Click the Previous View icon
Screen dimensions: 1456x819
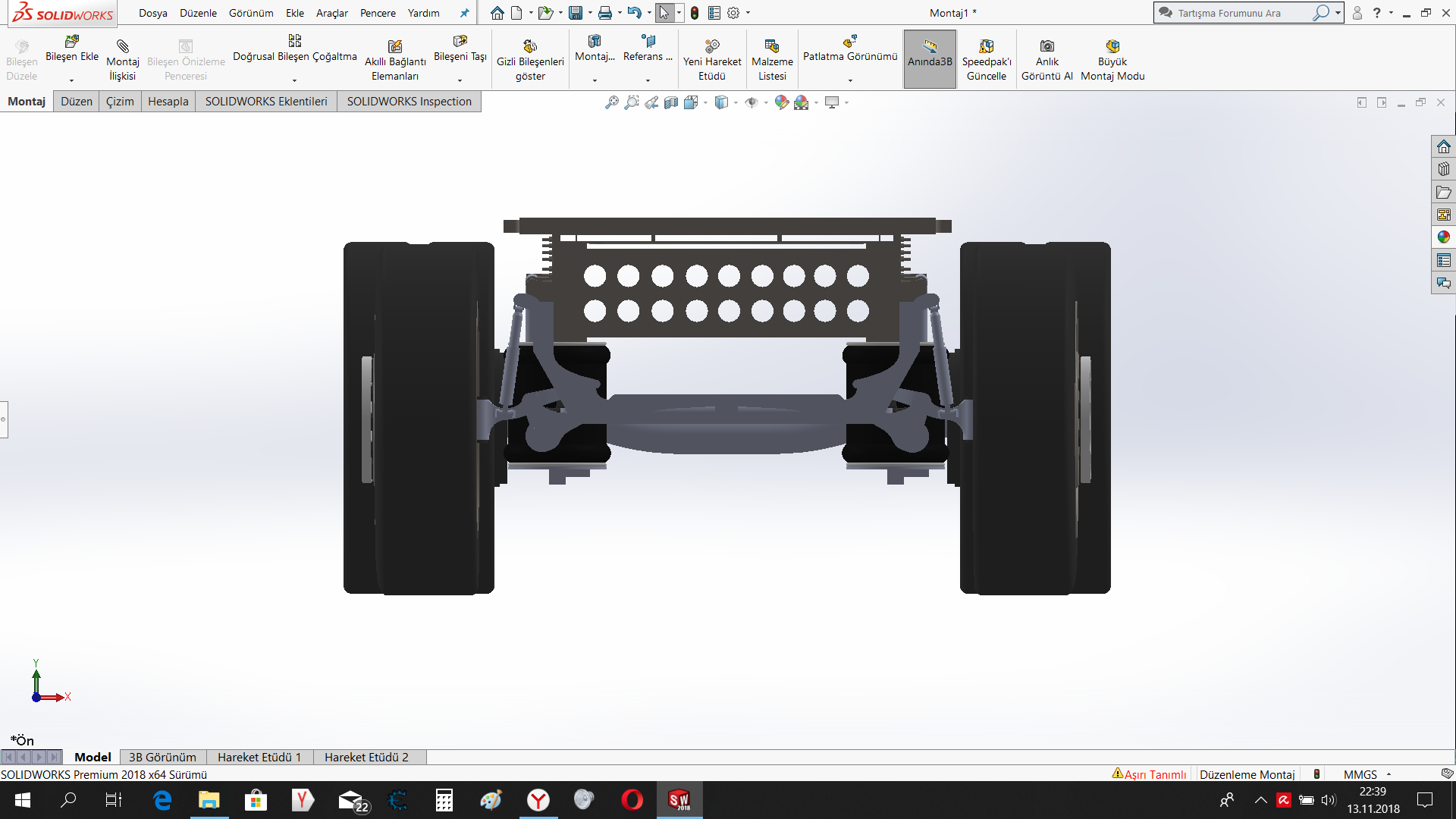tap(651, 102)
